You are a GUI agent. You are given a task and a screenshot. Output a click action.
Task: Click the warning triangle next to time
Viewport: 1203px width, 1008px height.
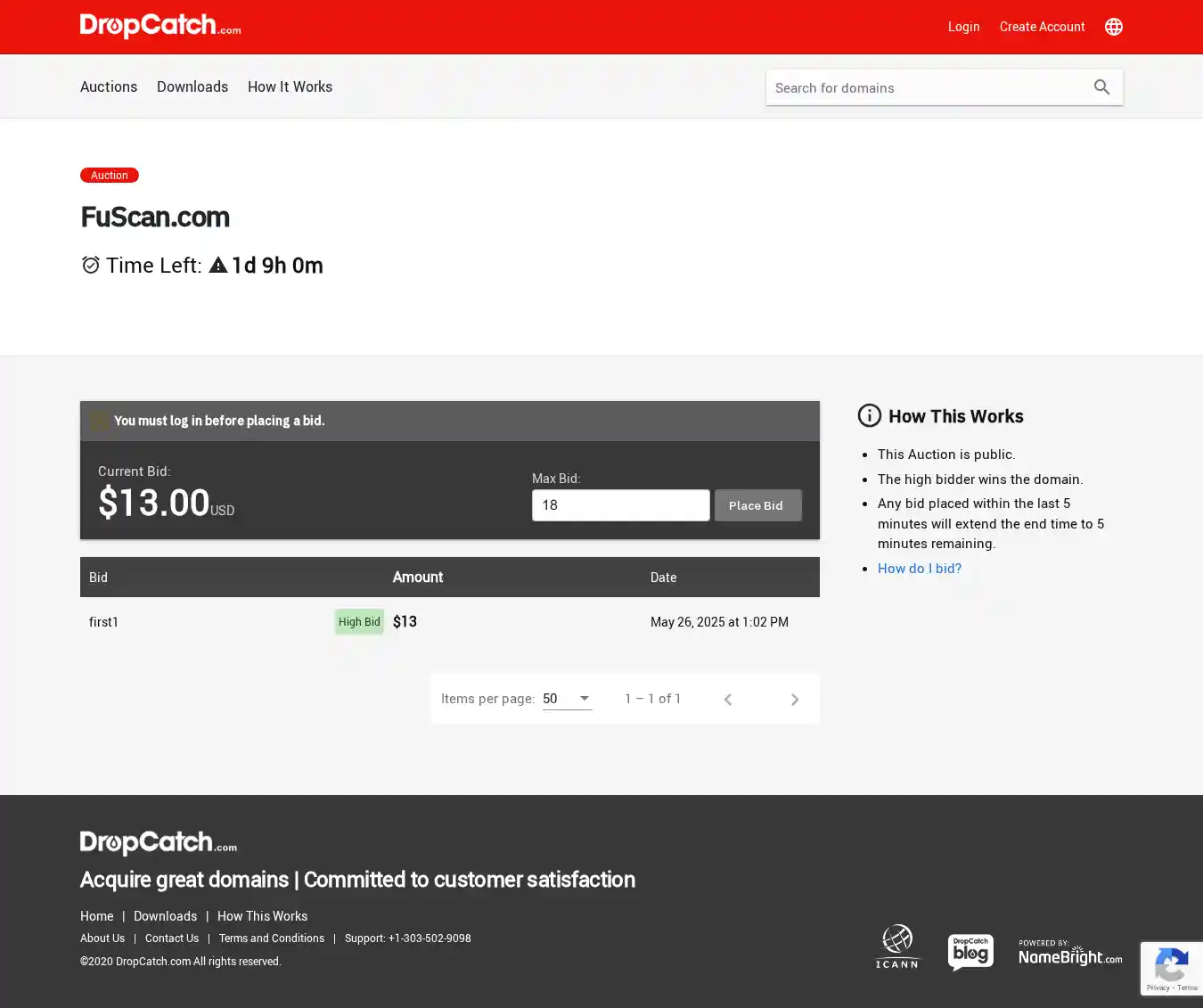(x=218, y=266)
